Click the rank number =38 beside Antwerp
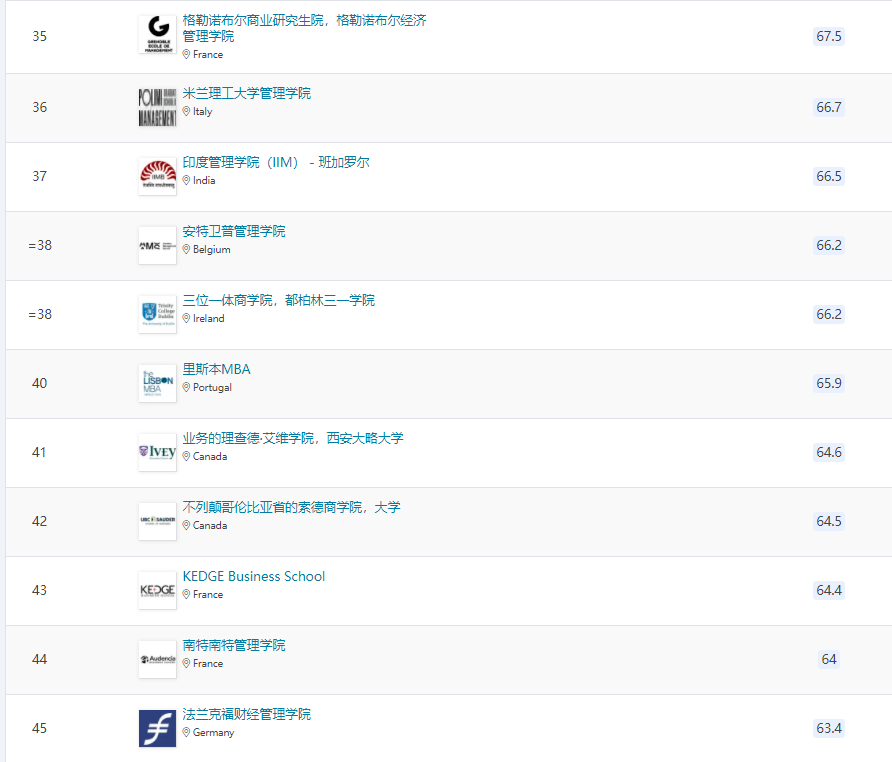Screen dimensions: 892x762 click(x=38, y=245)
